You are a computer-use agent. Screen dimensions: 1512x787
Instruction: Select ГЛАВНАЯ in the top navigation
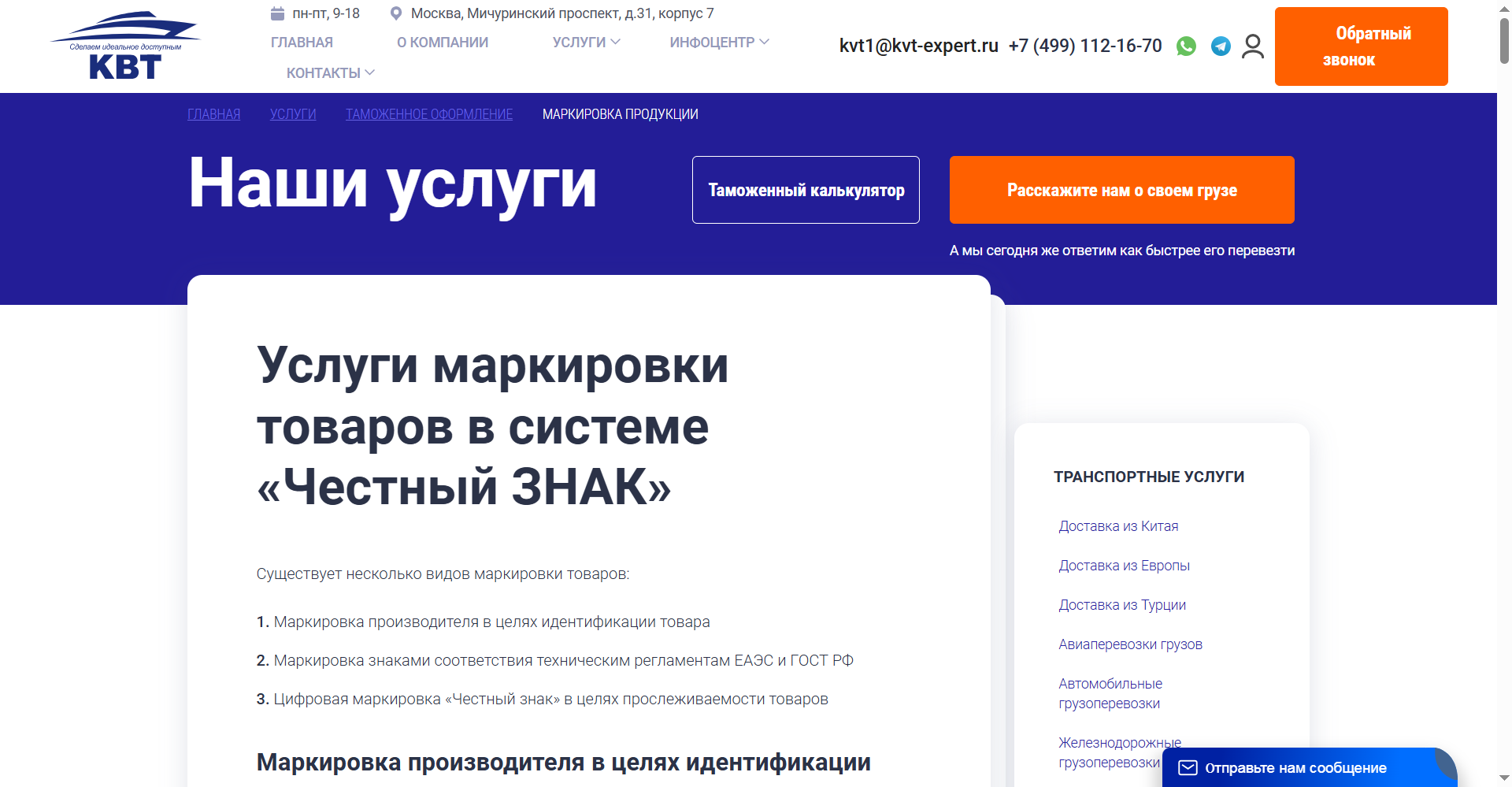[x=302, y=42]
